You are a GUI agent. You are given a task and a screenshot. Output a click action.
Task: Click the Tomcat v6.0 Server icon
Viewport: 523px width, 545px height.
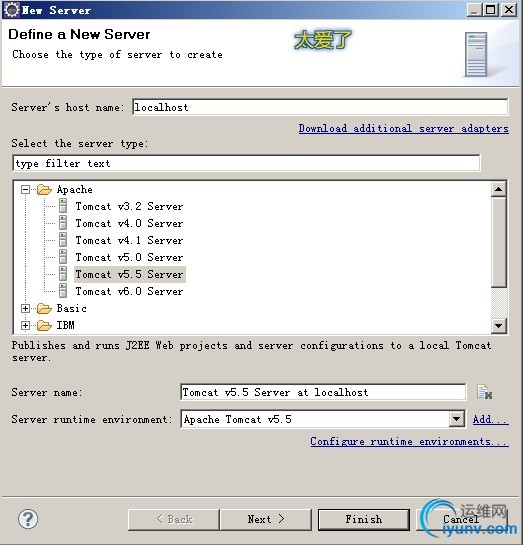coord(63,291)
